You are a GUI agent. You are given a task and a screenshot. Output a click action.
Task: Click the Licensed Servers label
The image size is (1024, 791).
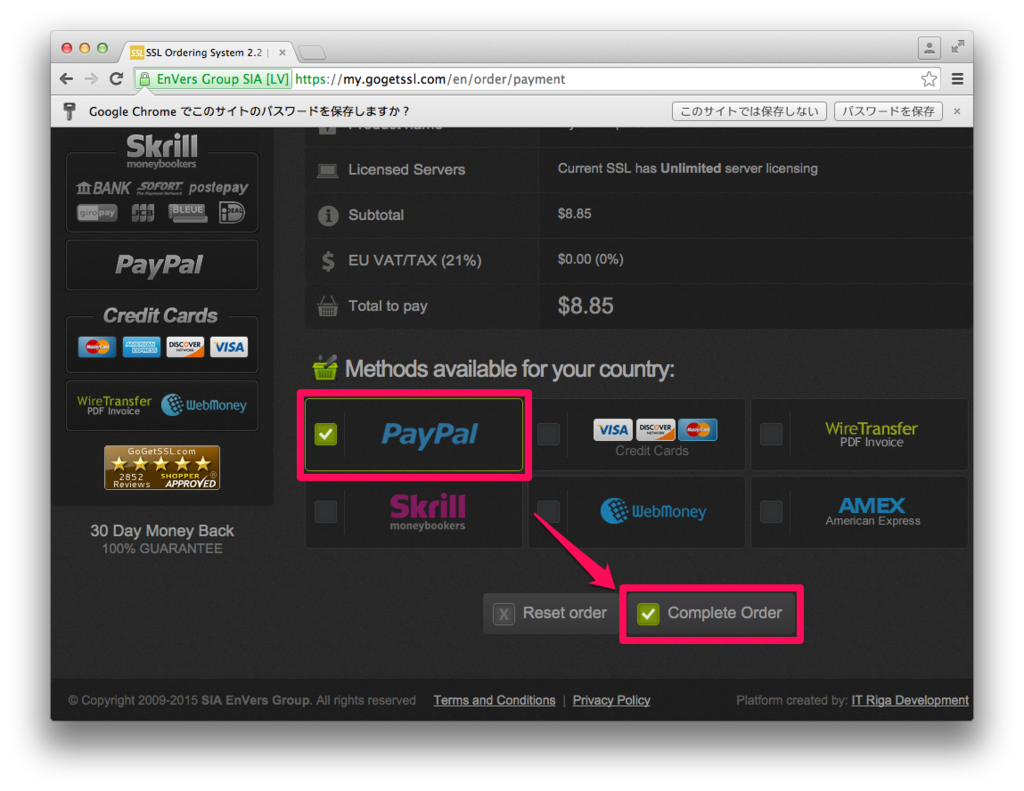point(406,169)
